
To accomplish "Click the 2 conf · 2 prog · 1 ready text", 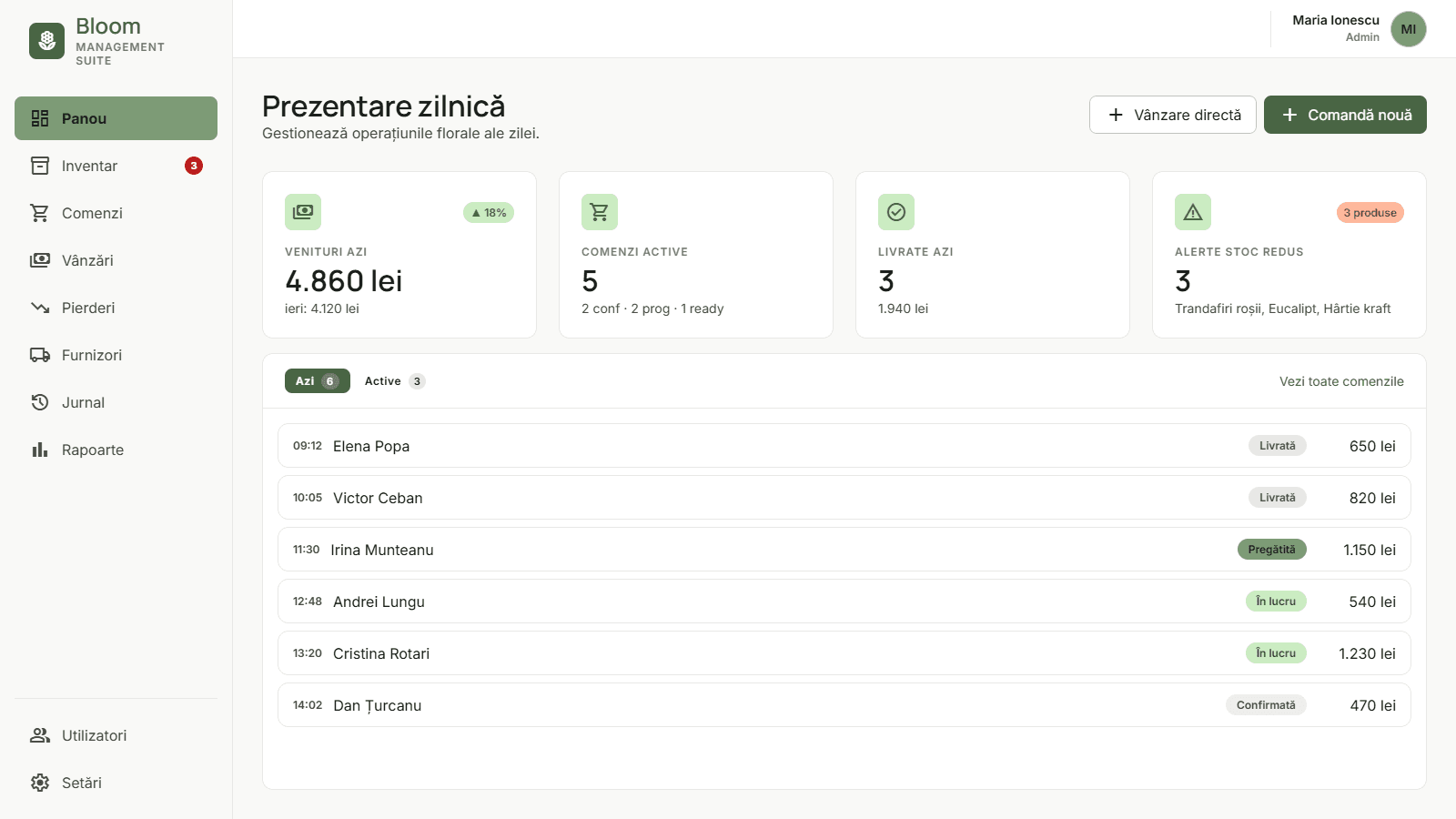I will 652,308.
